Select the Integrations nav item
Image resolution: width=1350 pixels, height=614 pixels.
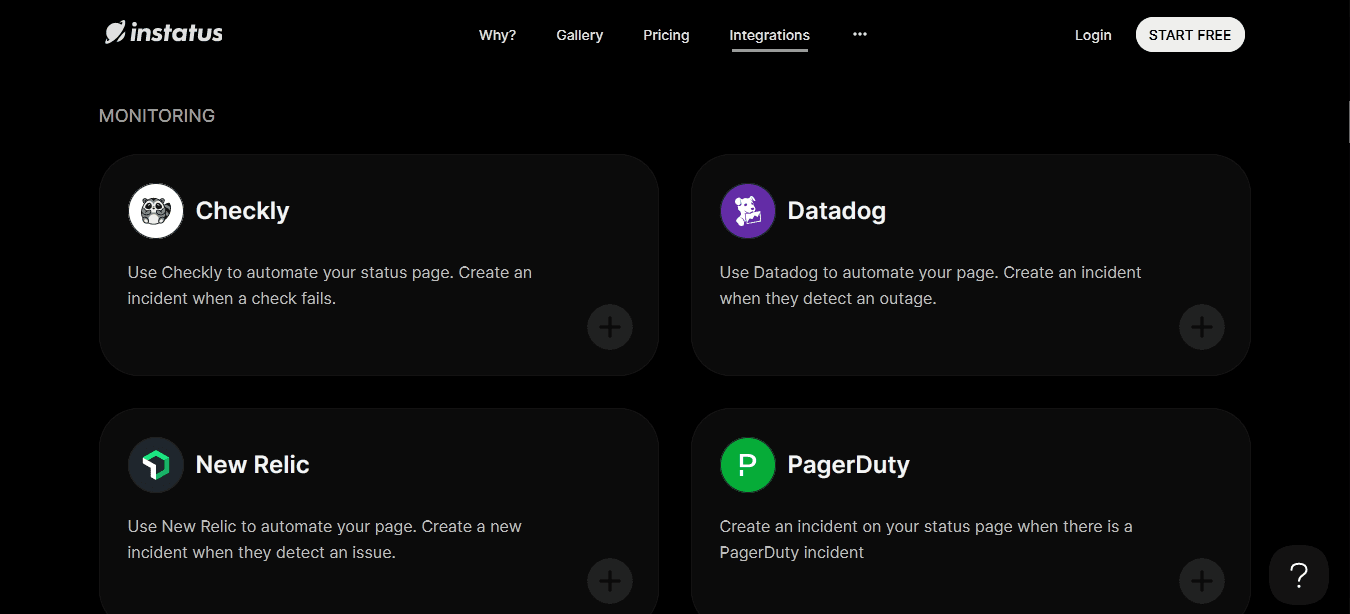[770, 35]
